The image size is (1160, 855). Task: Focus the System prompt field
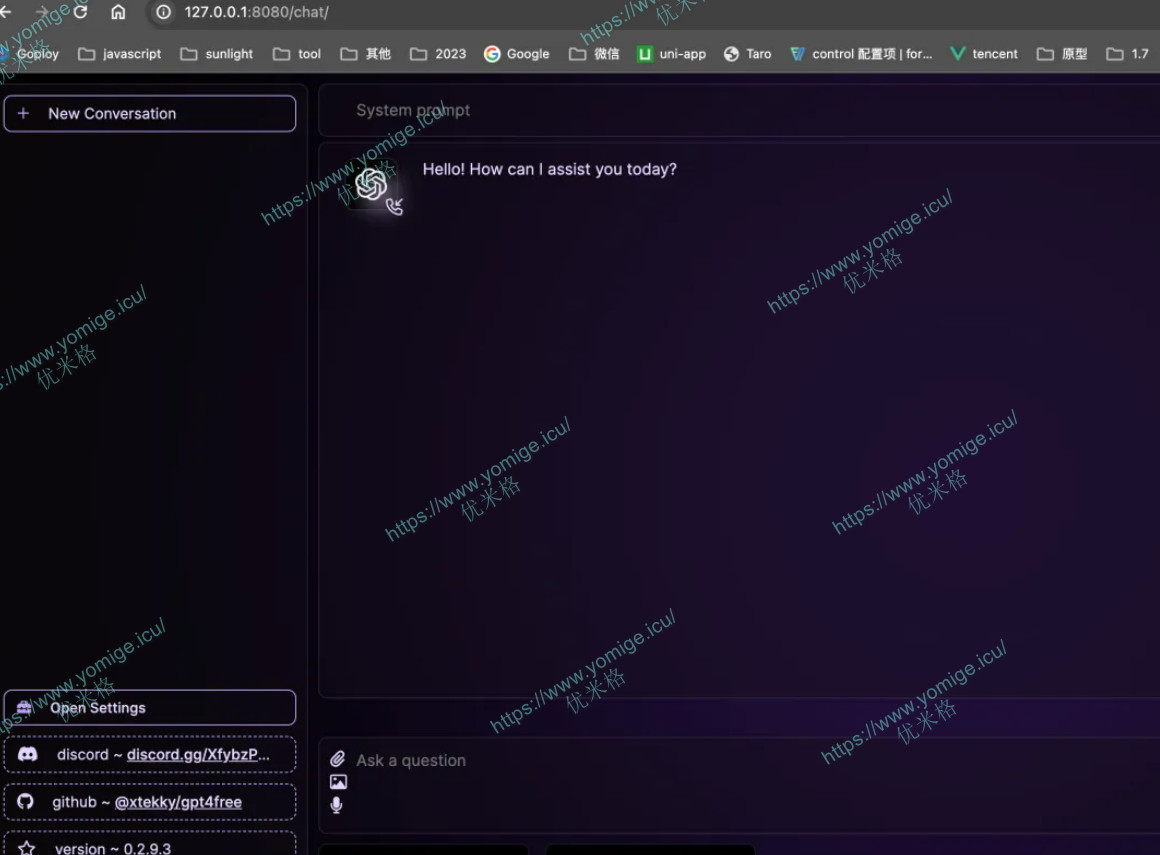point(740,110)
